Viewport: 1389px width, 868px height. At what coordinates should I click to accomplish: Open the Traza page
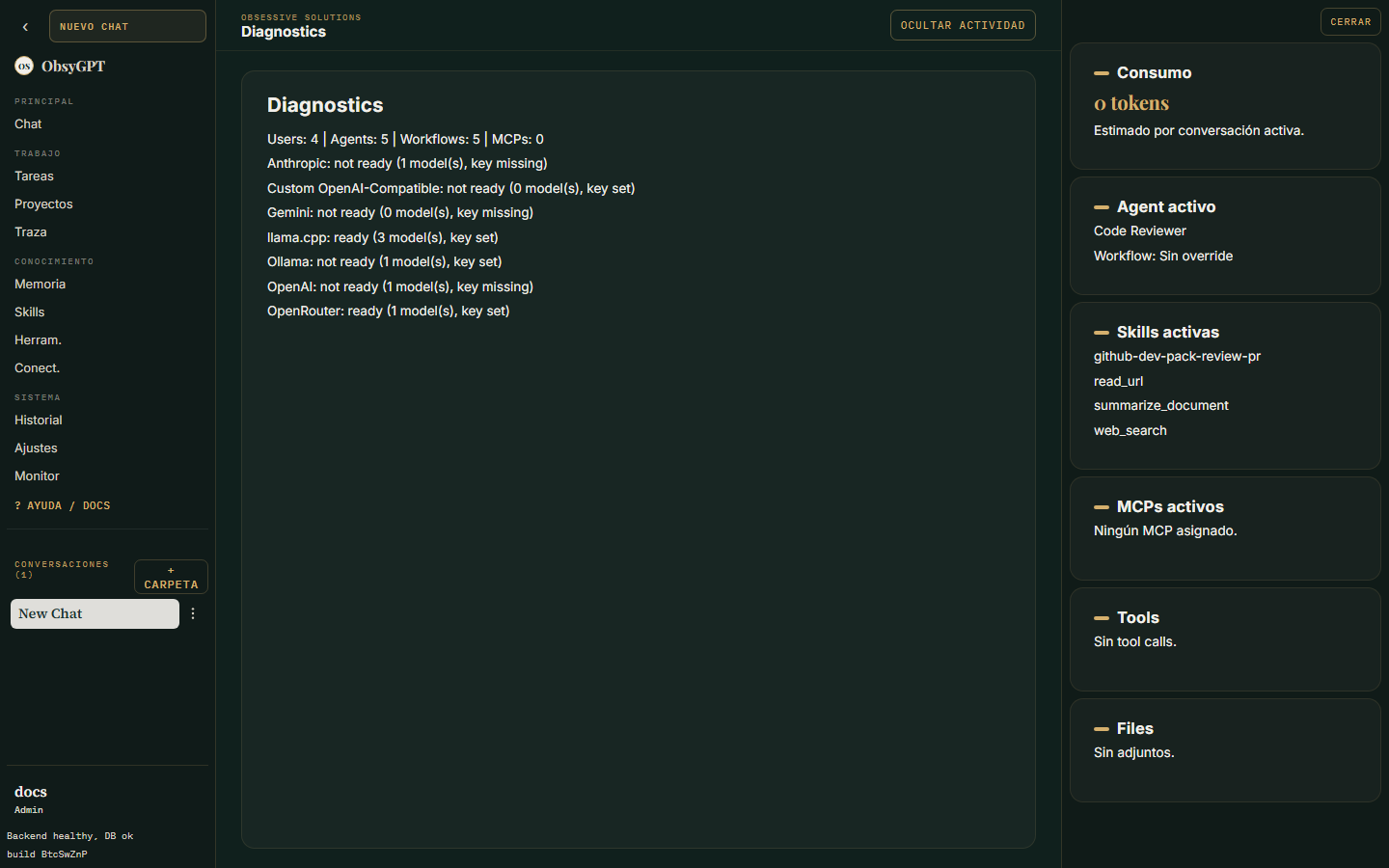click(x=31, y=231)
